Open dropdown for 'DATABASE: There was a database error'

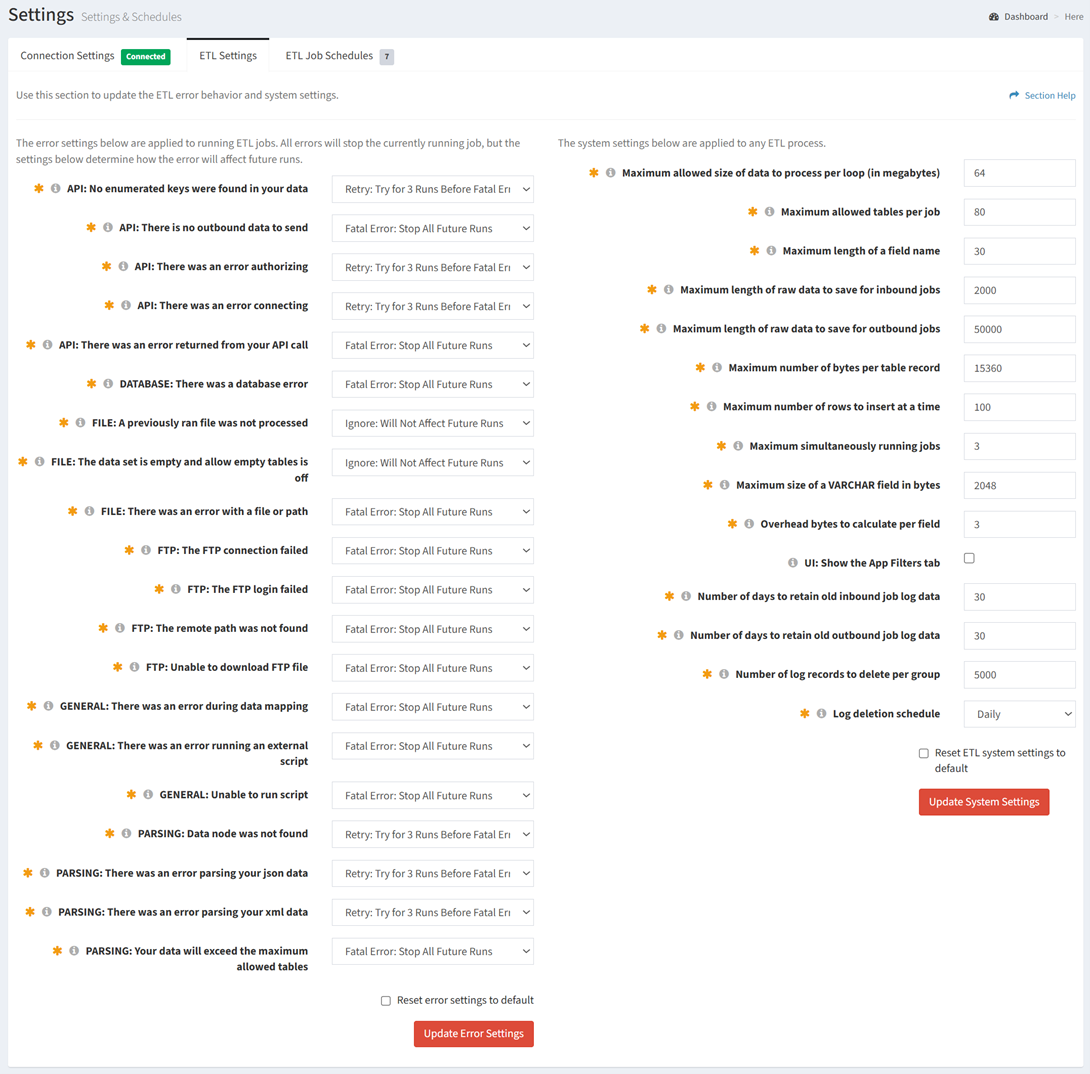(432, 385)
